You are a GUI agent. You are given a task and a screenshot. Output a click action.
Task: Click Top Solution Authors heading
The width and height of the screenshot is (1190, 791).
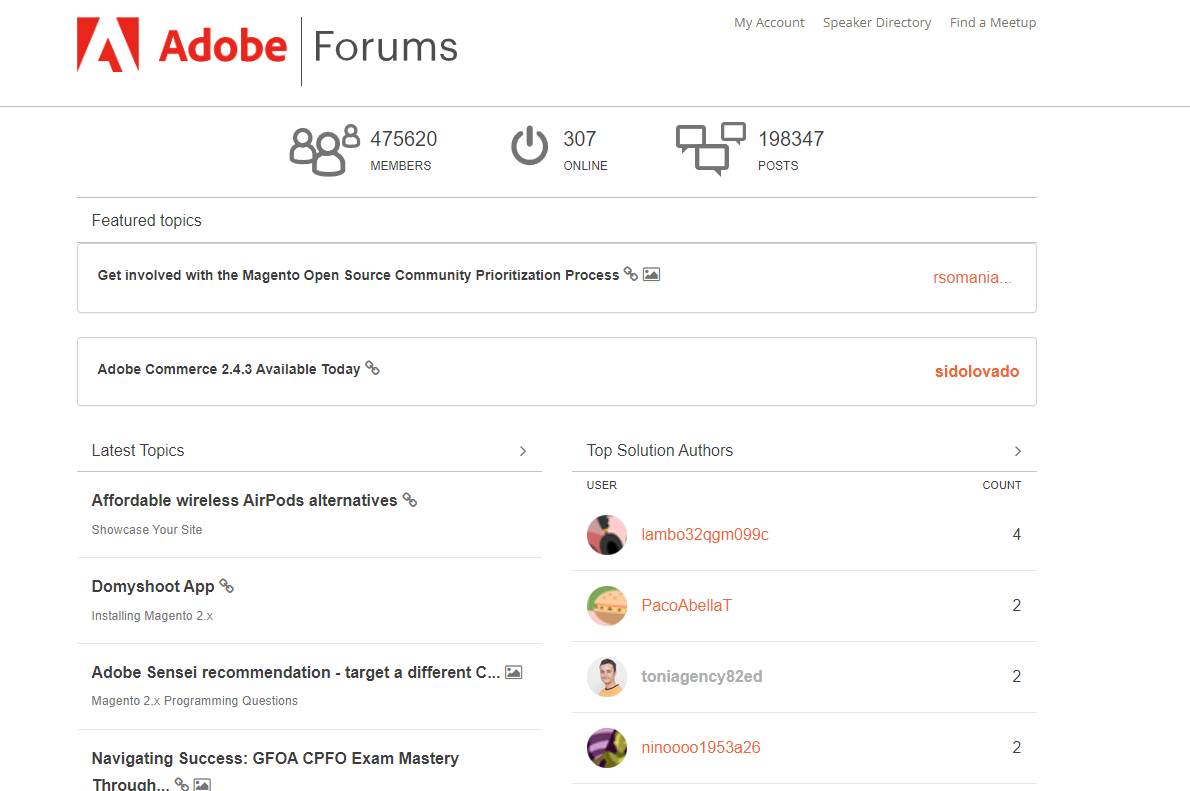[660, 450]
